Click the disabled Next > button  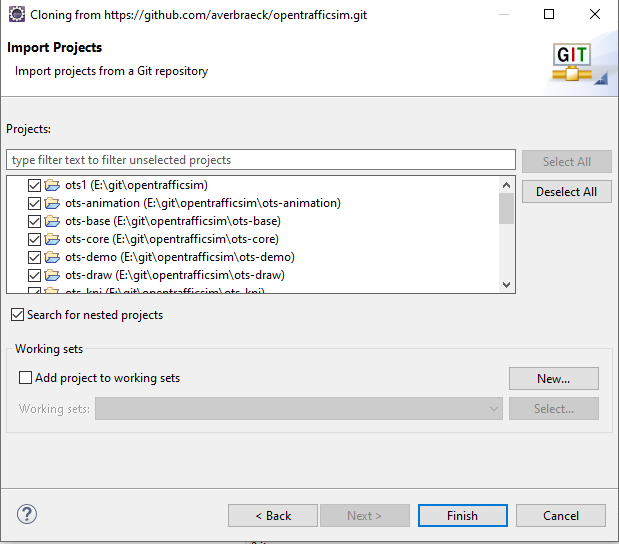pyautogui.click(x=364, y=516)
